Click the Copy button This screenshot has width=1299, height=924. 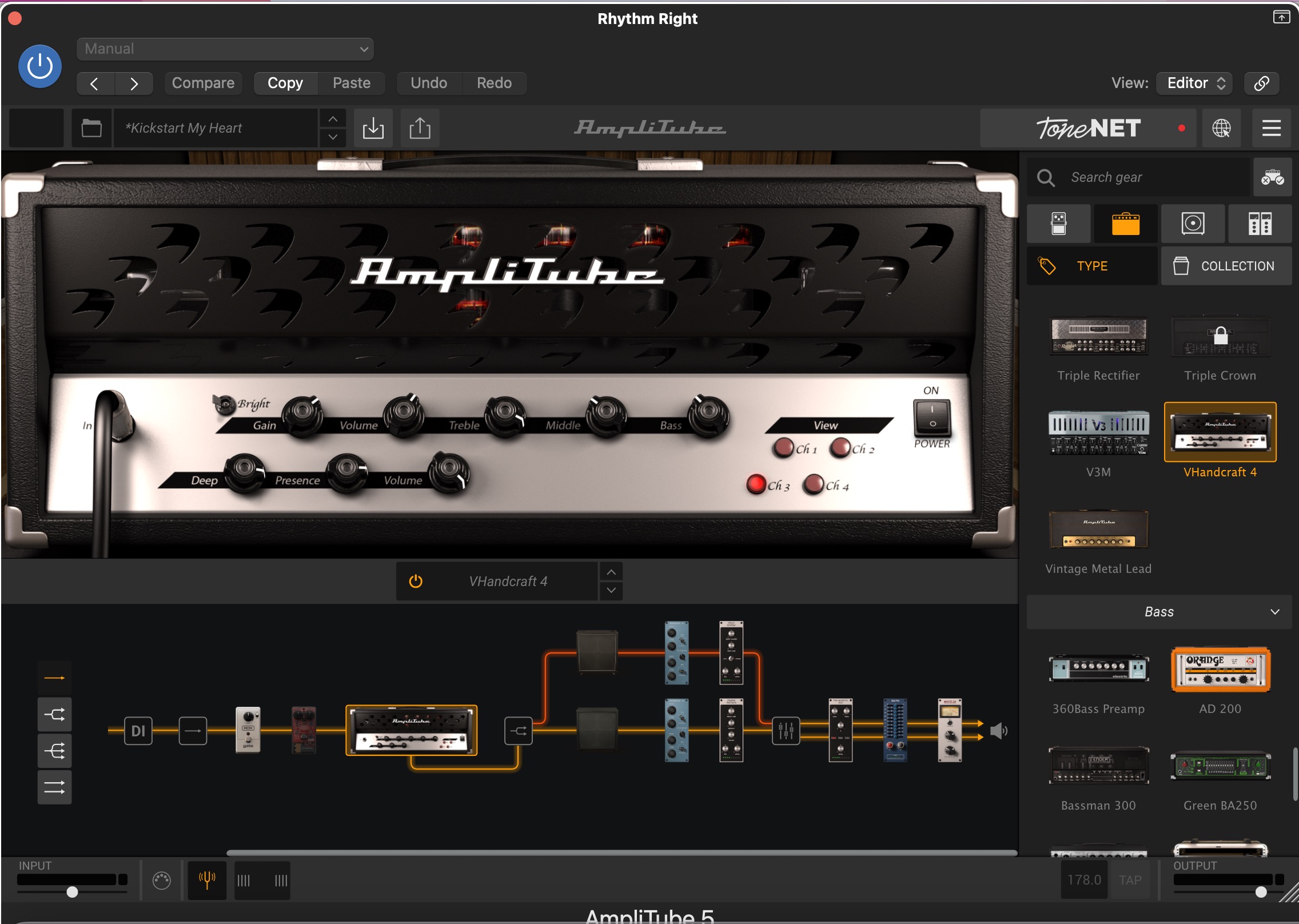pos(285,83)
